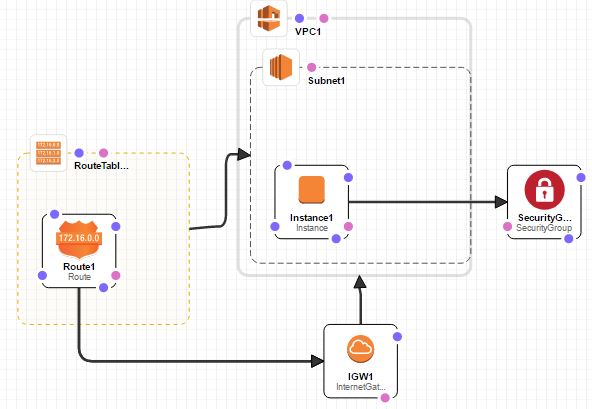Screen dimensions: 592x409
Task: Click the blue dot on Instance1's bottom edge
Action: 336,239
